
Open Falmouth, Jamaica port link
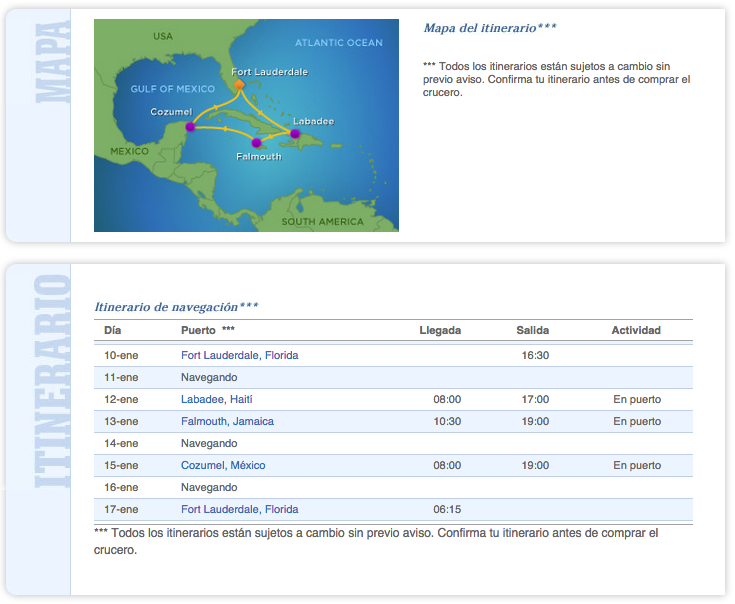click(227, 421)
